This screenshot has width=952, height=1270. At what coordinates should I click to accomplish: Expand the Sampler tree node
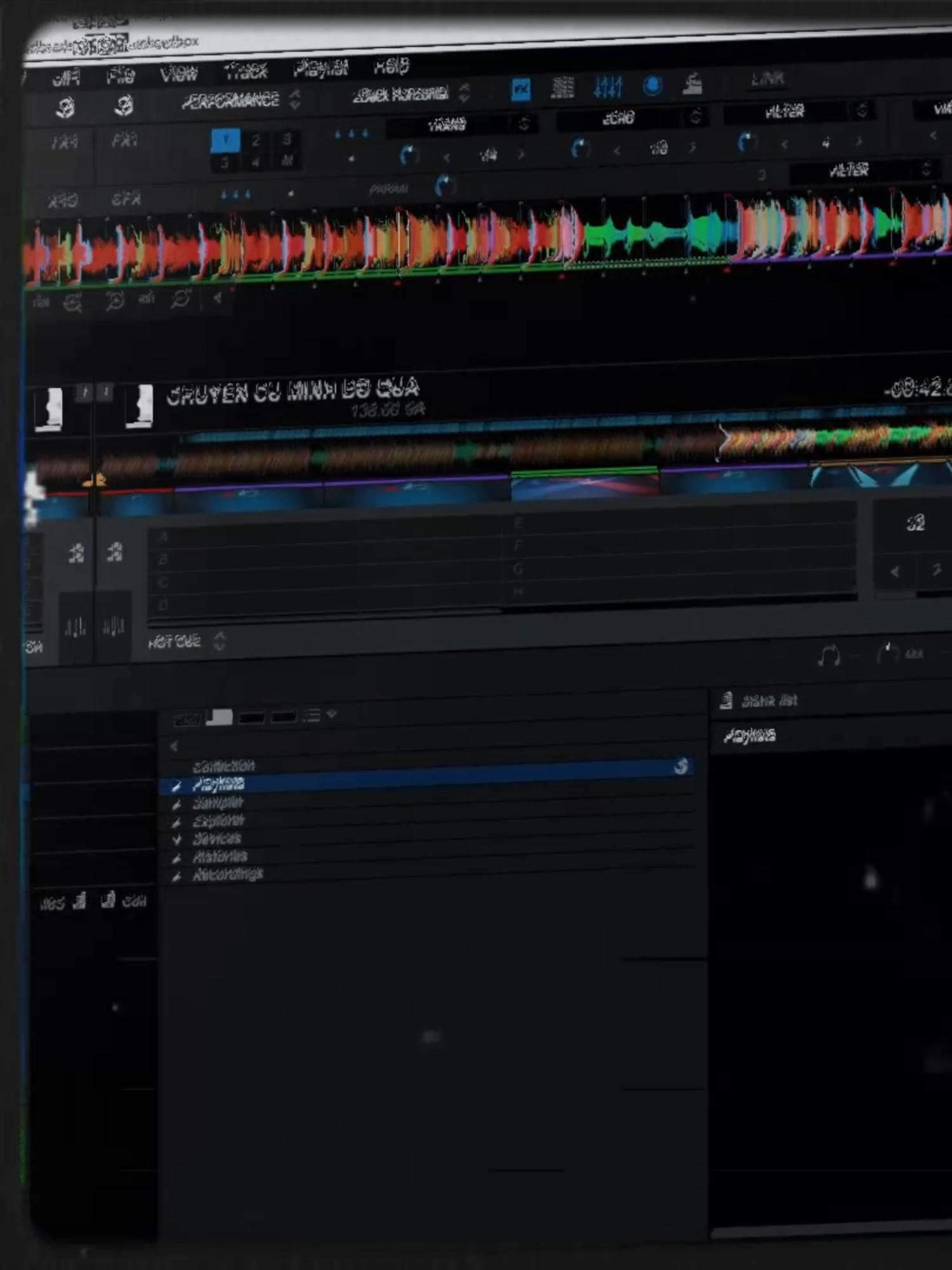(x=176, y=805)
